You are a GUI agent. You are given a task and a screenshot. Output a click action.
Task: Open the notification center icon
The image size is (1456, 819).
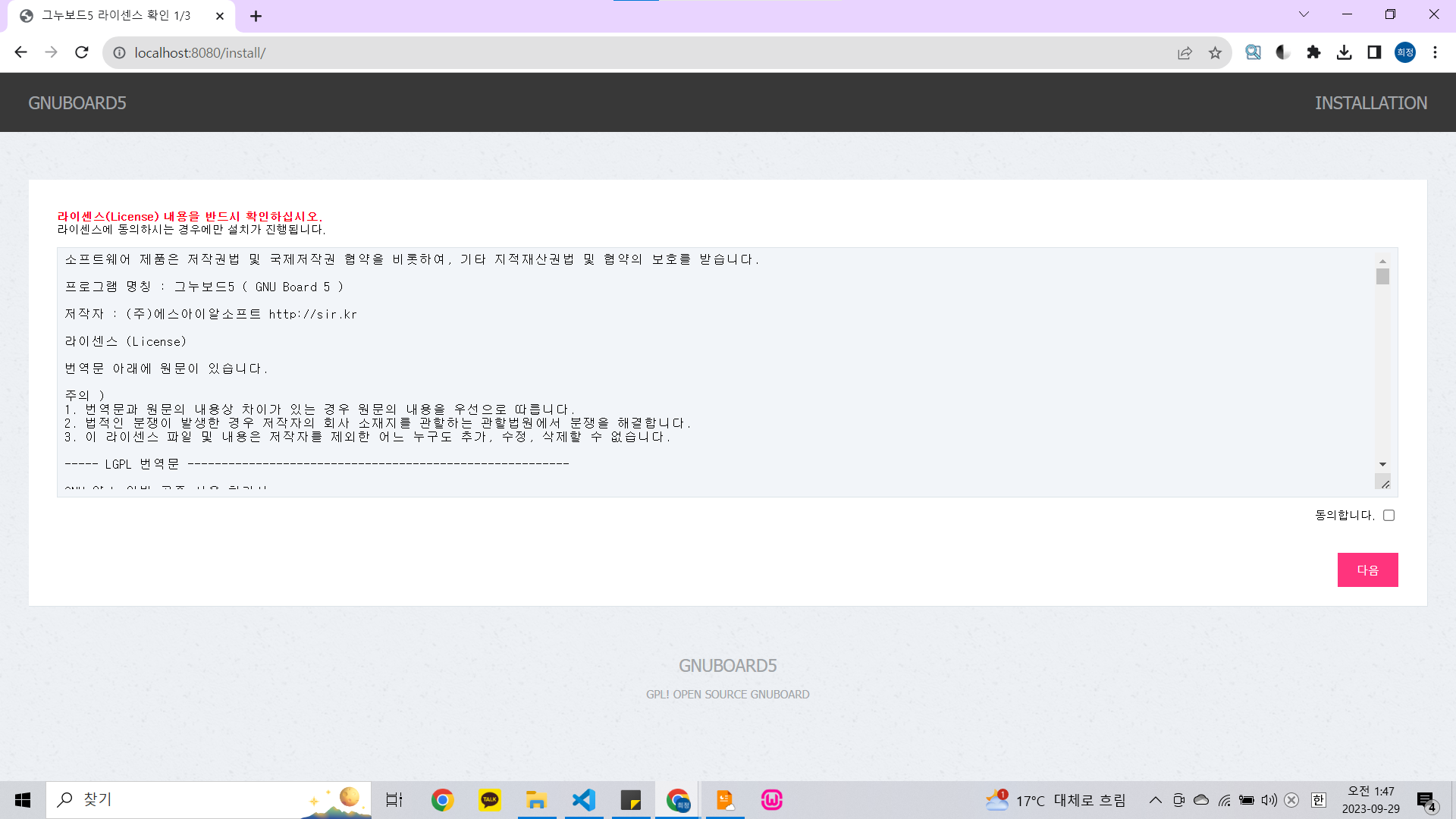click(x=1427, y=801)
